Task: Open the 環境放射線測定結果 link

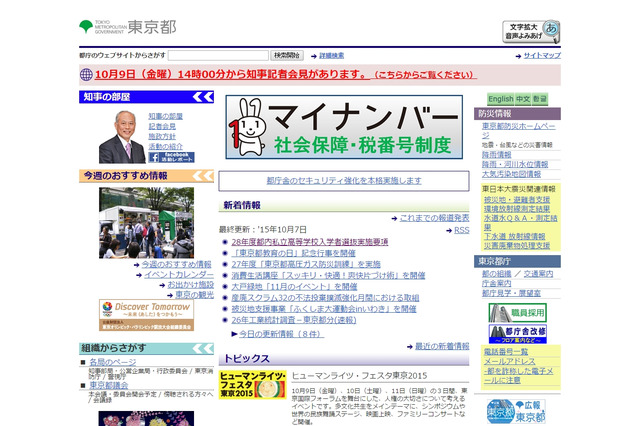Action: point(517,209)
